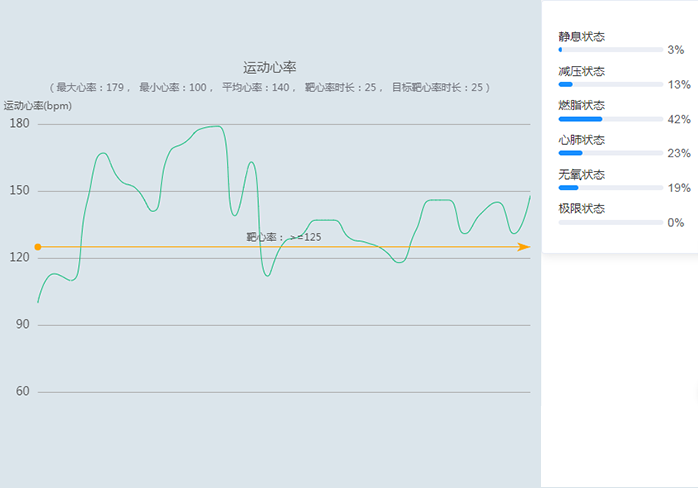Select the 心肺状态 progress bar

[x=610, y=153]
